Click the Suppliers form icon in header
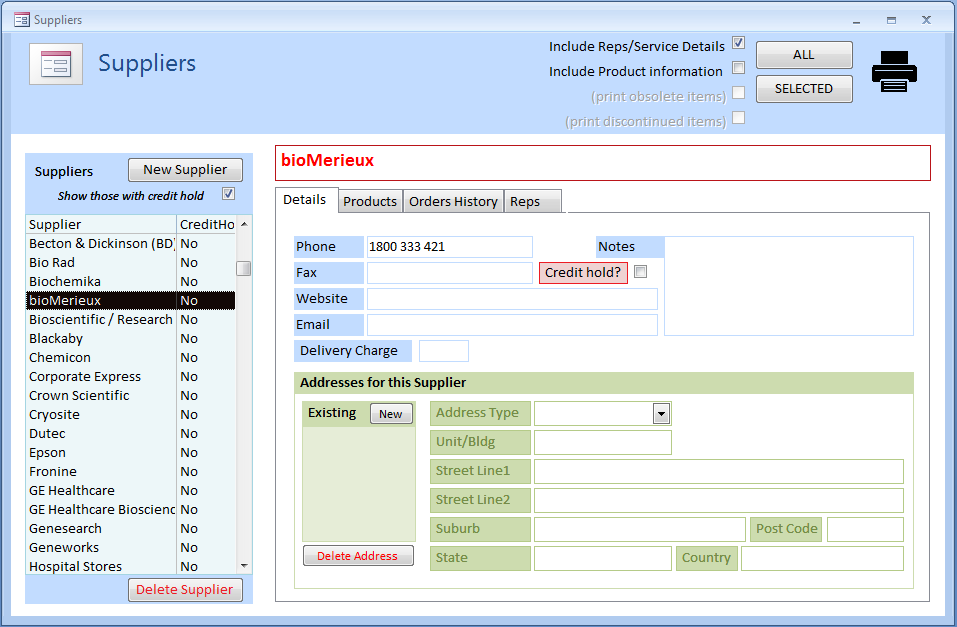Screen dimensions: 957x627 click(56, 64)
